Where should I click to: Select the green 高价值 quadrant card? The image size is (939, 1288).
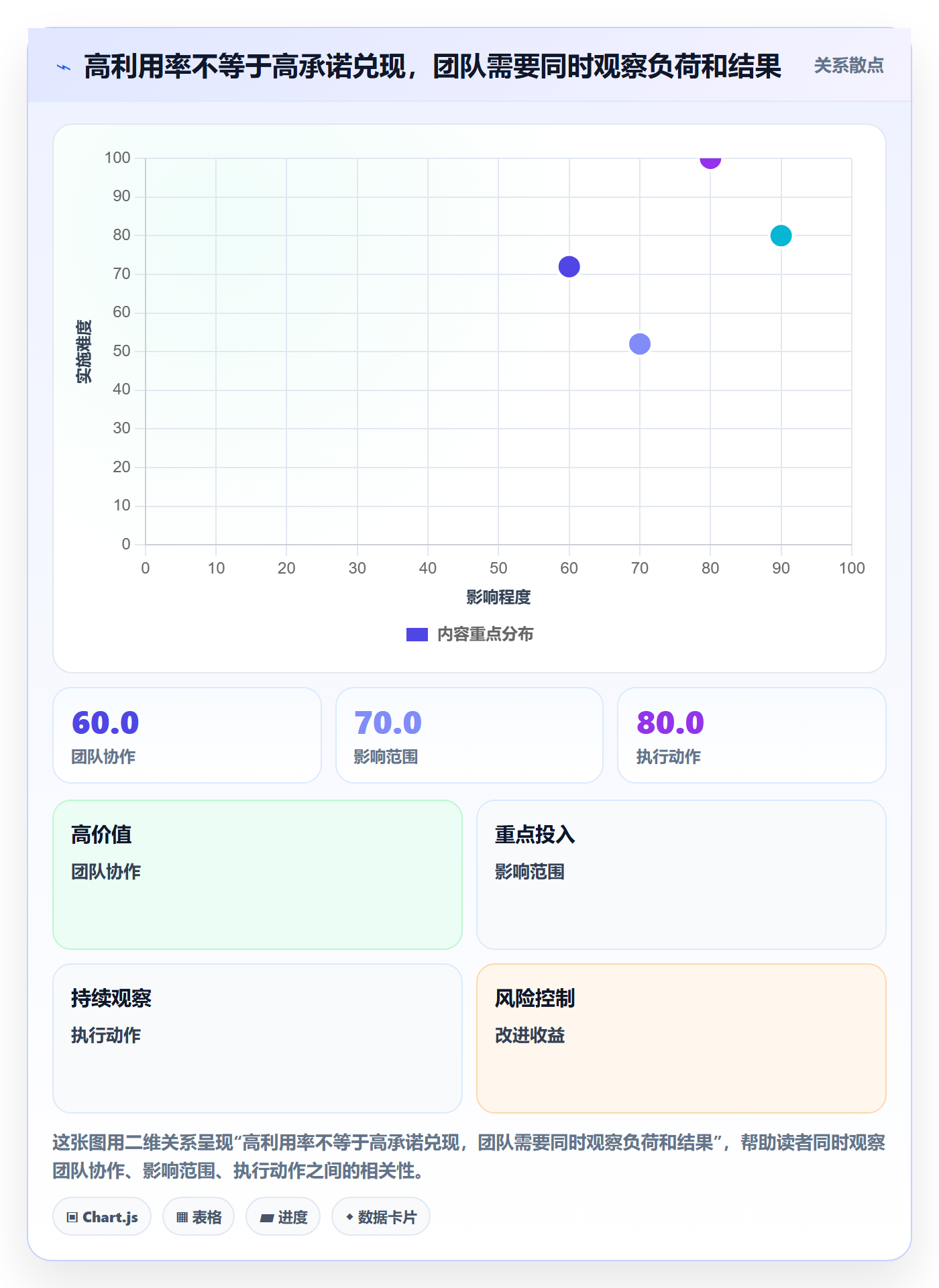pyautogui.click(x=258, y=875)
